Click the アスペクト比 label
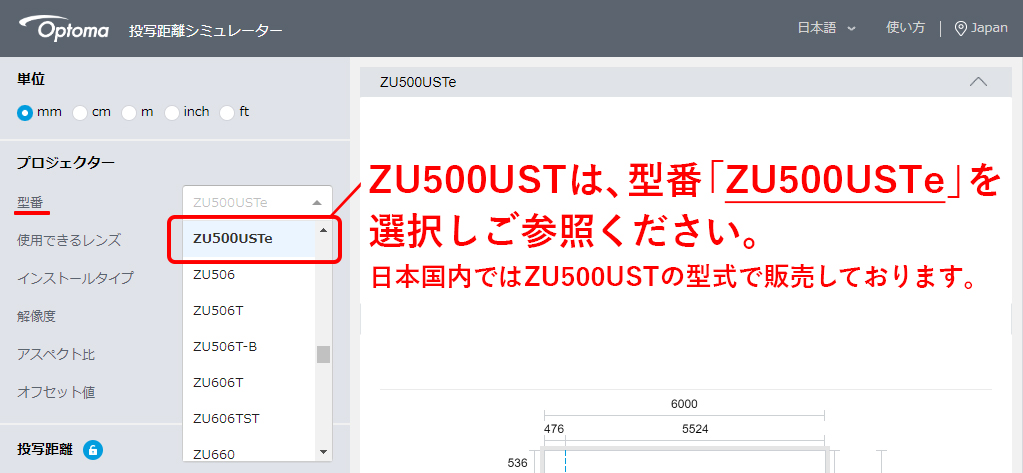 (x=56, y=354)
